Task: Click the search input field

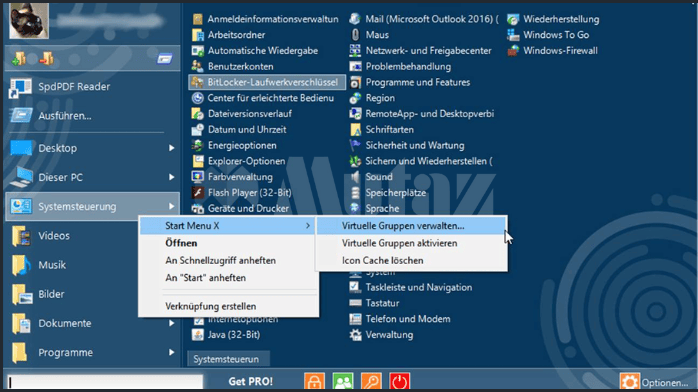Action: pyautogui.click(x=105, y=382)
